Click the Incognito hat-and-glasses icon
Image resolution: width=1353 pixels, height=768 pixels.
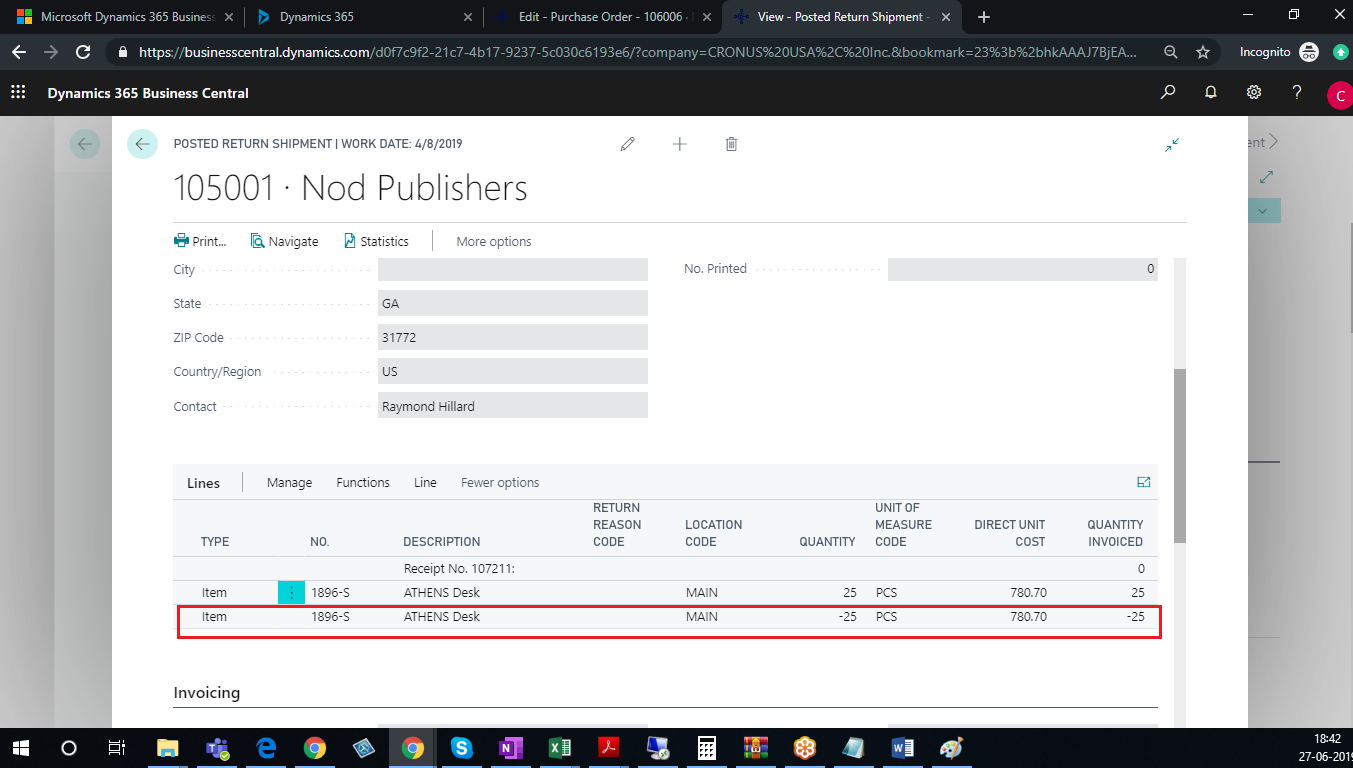coord(1308,52)
